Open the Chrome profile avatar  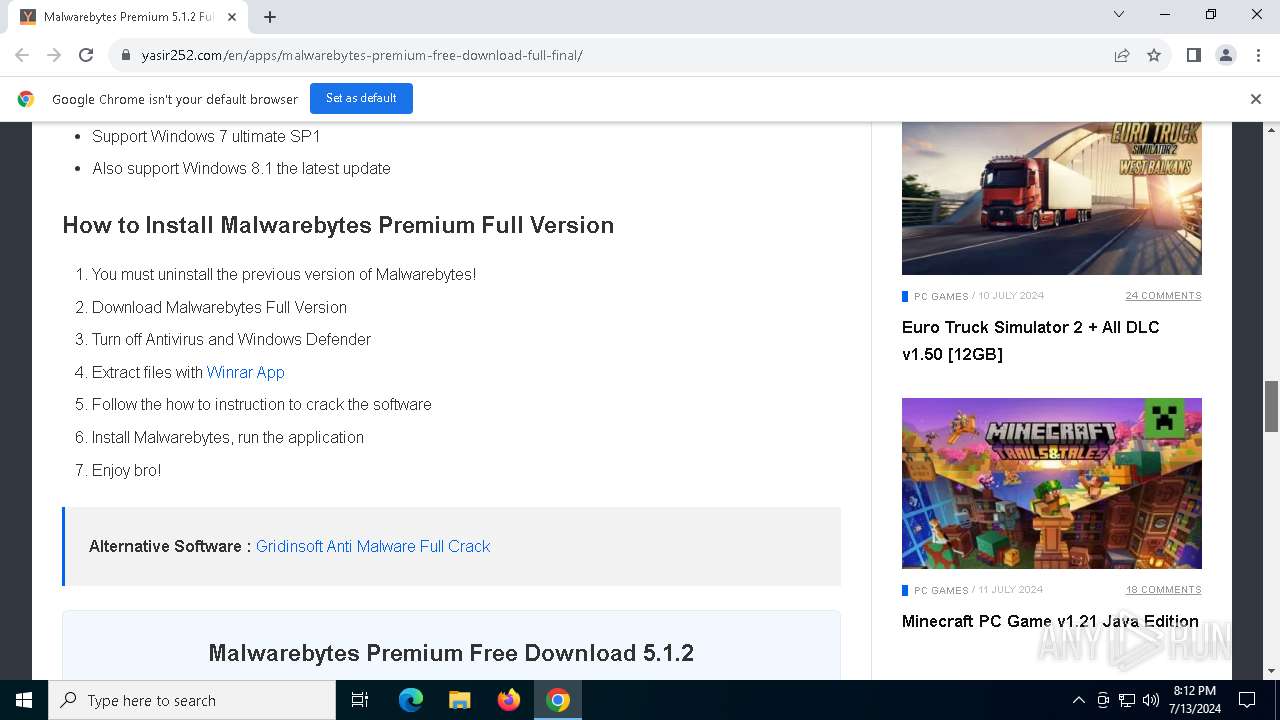tap(1226, 55)
